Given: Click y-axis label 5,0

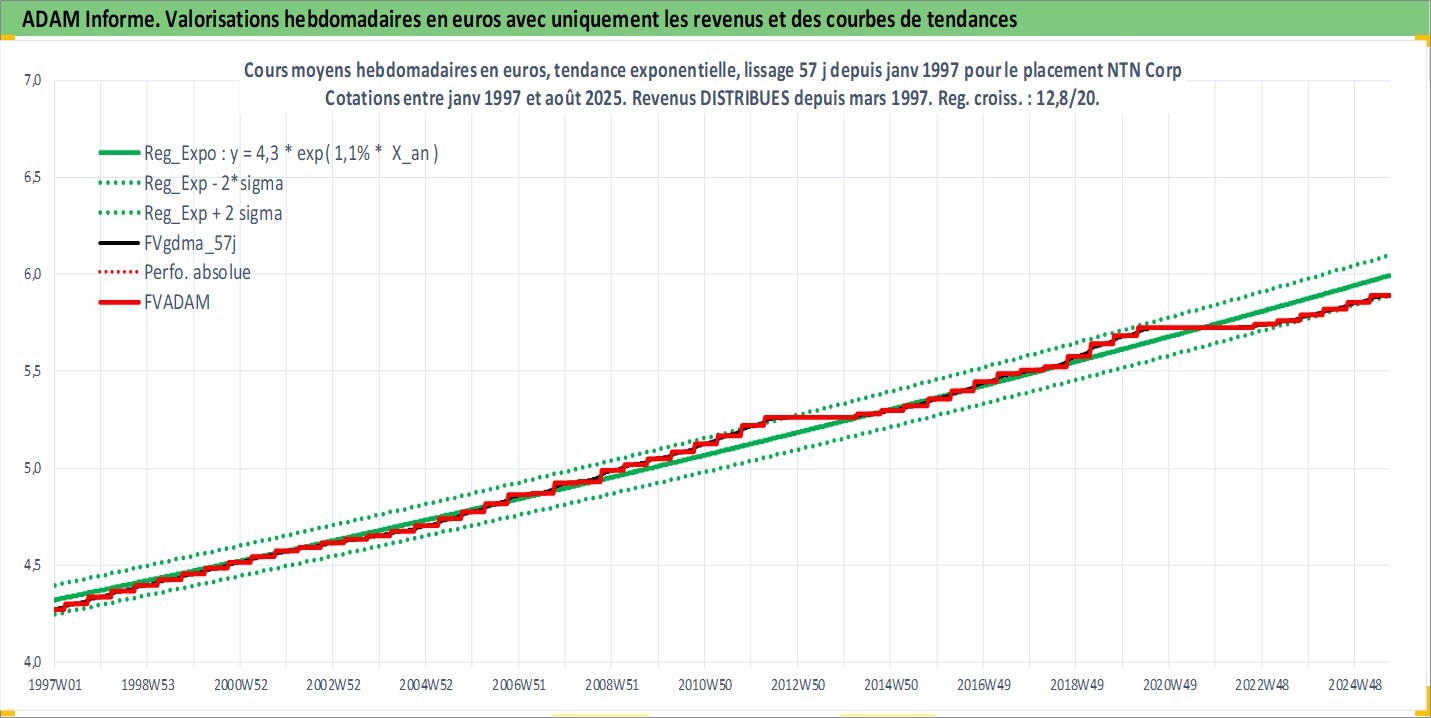Looking at the screenshot, I should pos(31,468).
